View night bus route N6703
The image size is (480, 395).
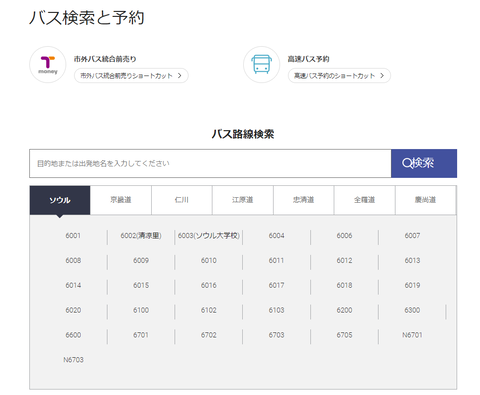tap(73, 360)
